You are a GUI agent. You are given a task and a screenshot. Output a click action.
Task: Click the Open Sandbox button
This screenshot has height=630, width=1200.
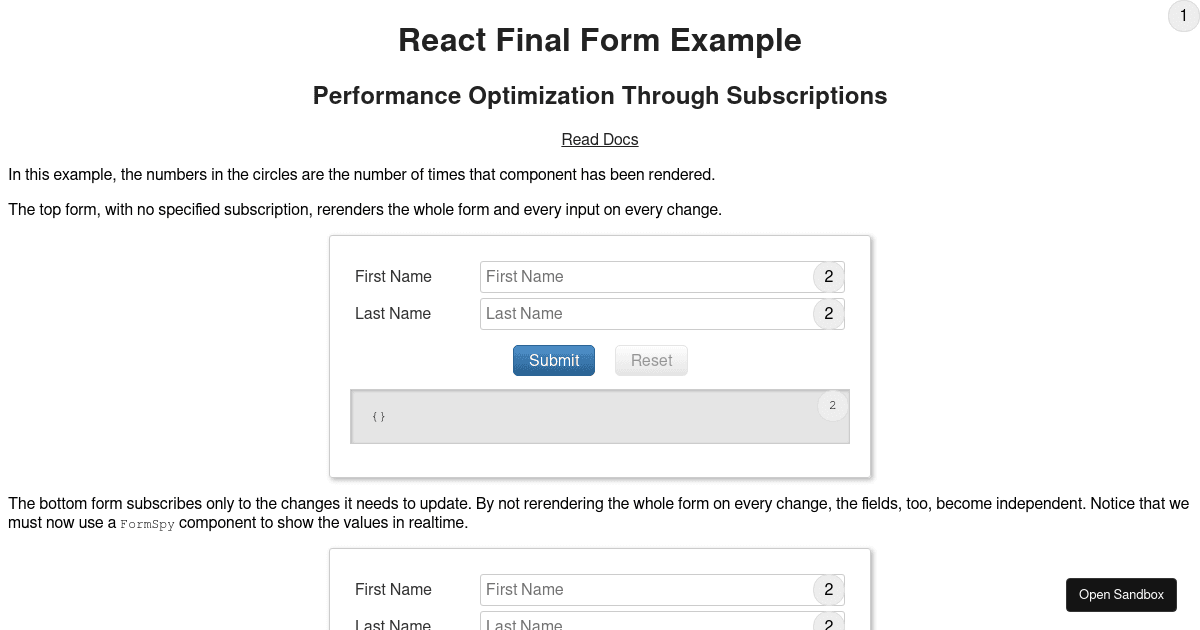click(x=1121, y=594)
